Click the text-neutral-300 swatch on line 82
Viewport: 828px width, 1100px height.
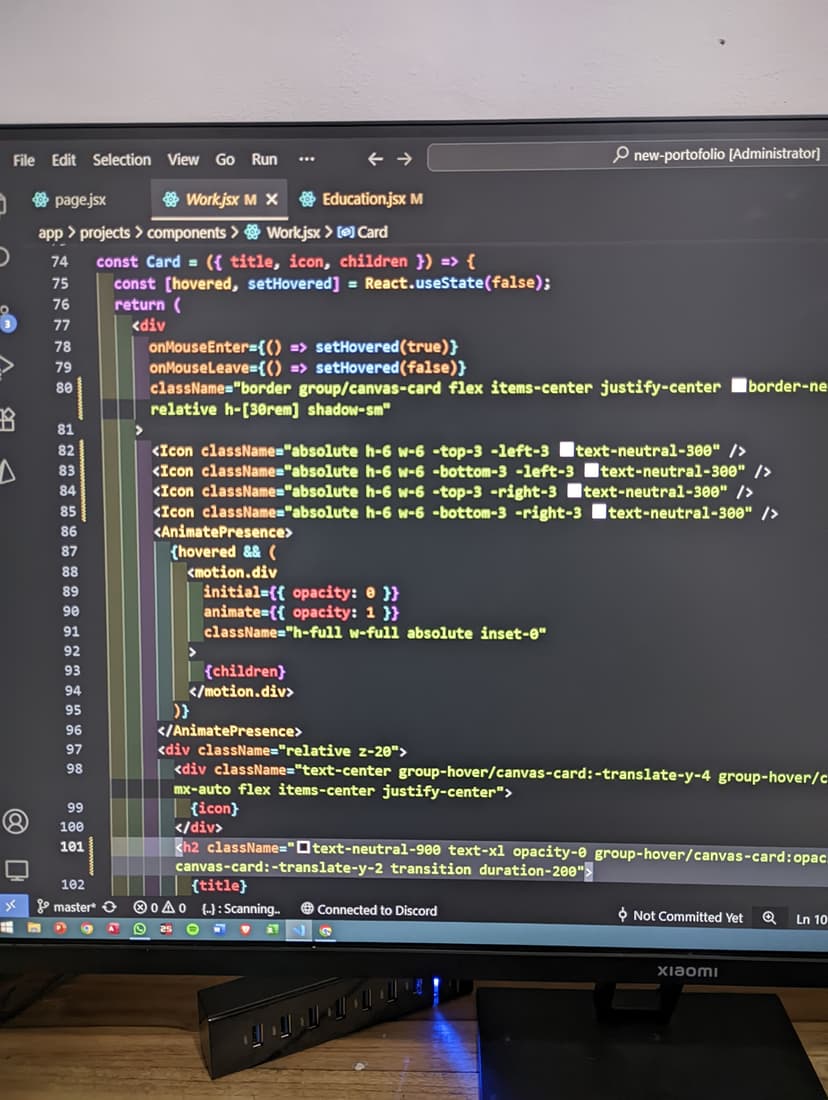pyautogui.click(x=566, y=449)
